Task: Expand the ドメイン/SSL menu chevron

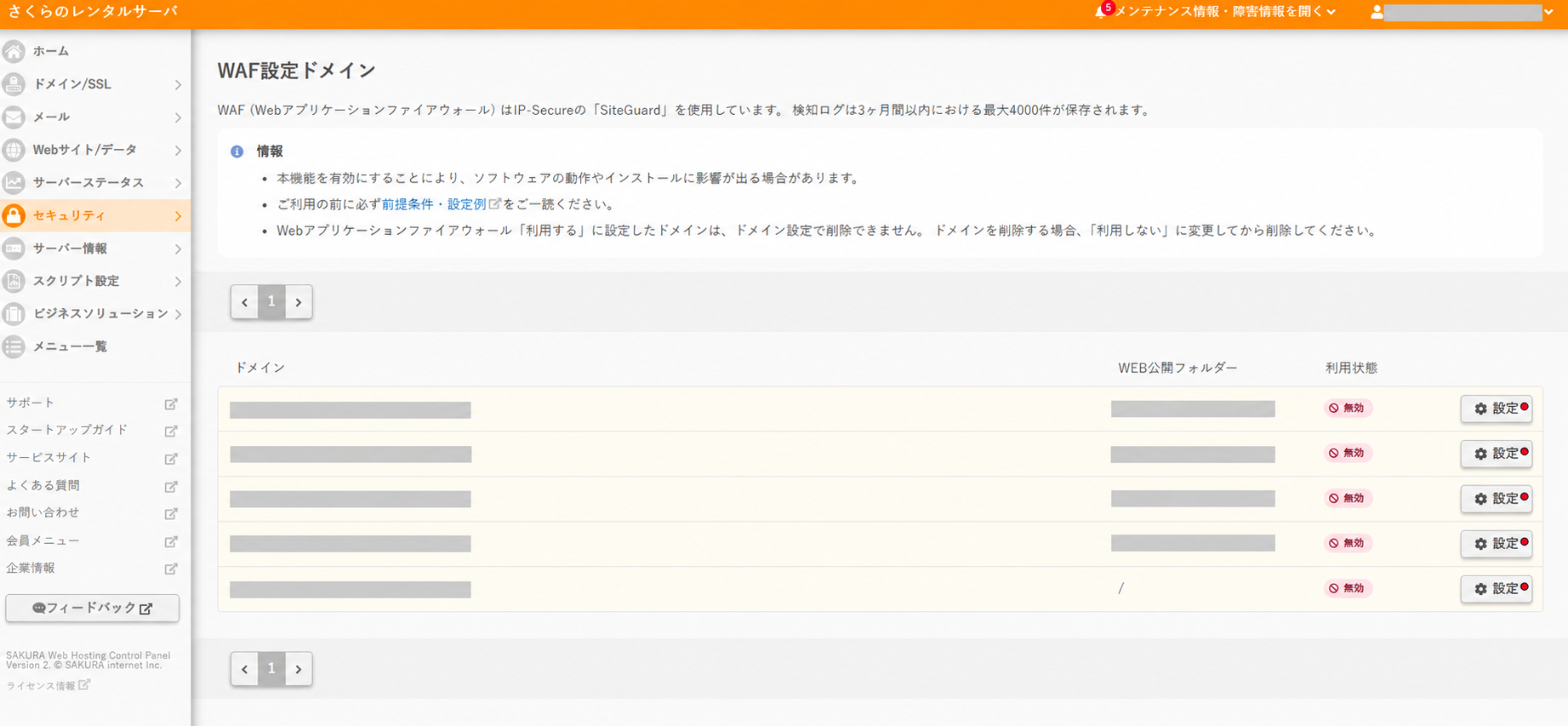Action: [x=178, y=84]
